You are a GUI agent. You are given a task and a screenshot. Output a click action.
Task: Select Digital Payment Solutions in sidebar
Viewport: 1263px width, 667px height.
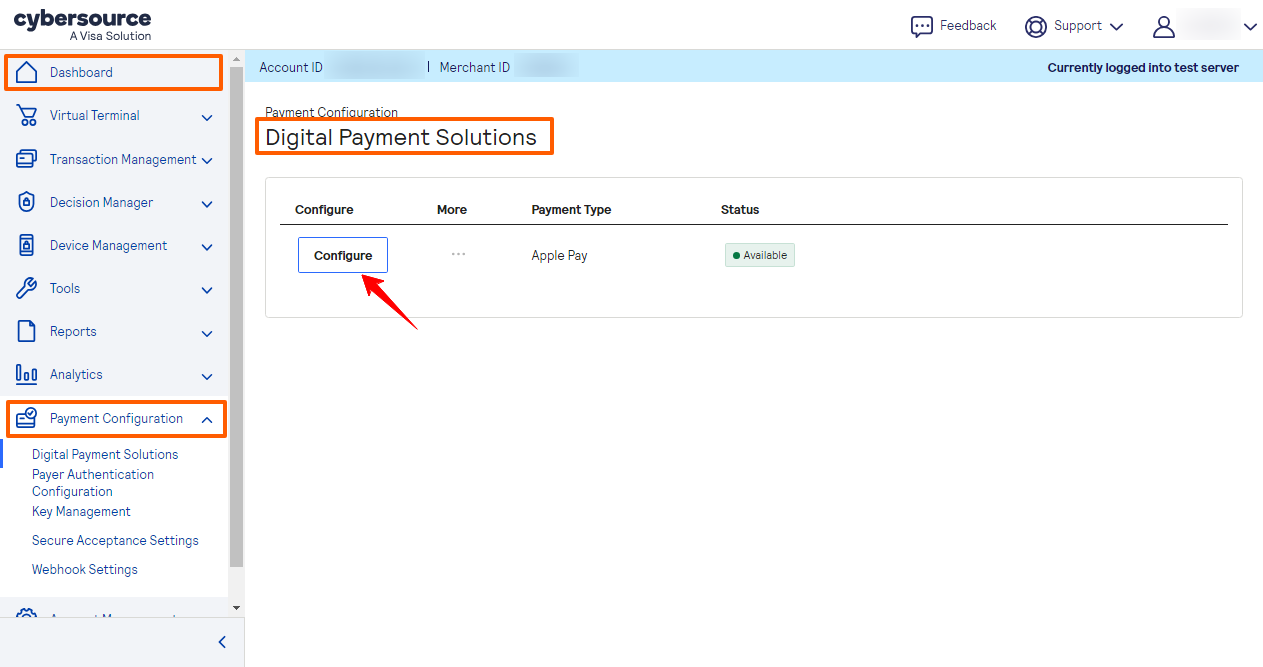(x=104, y=454)
